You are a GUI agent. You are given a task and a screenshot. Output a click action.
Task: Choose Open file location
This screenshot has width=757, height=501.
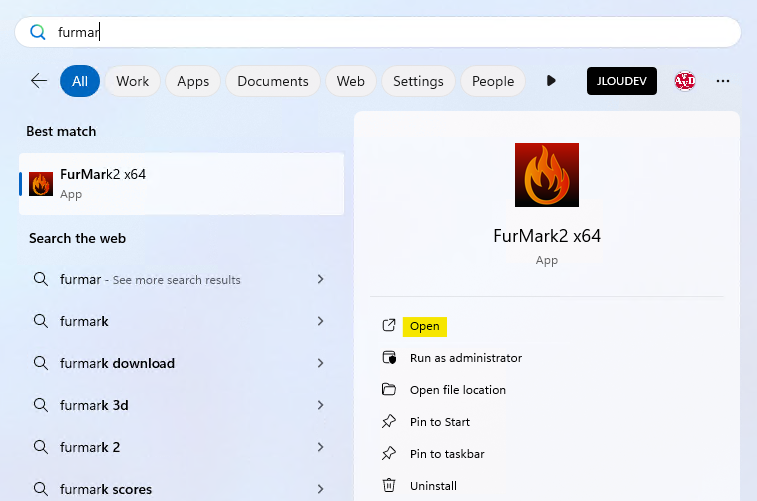[458, 390]
